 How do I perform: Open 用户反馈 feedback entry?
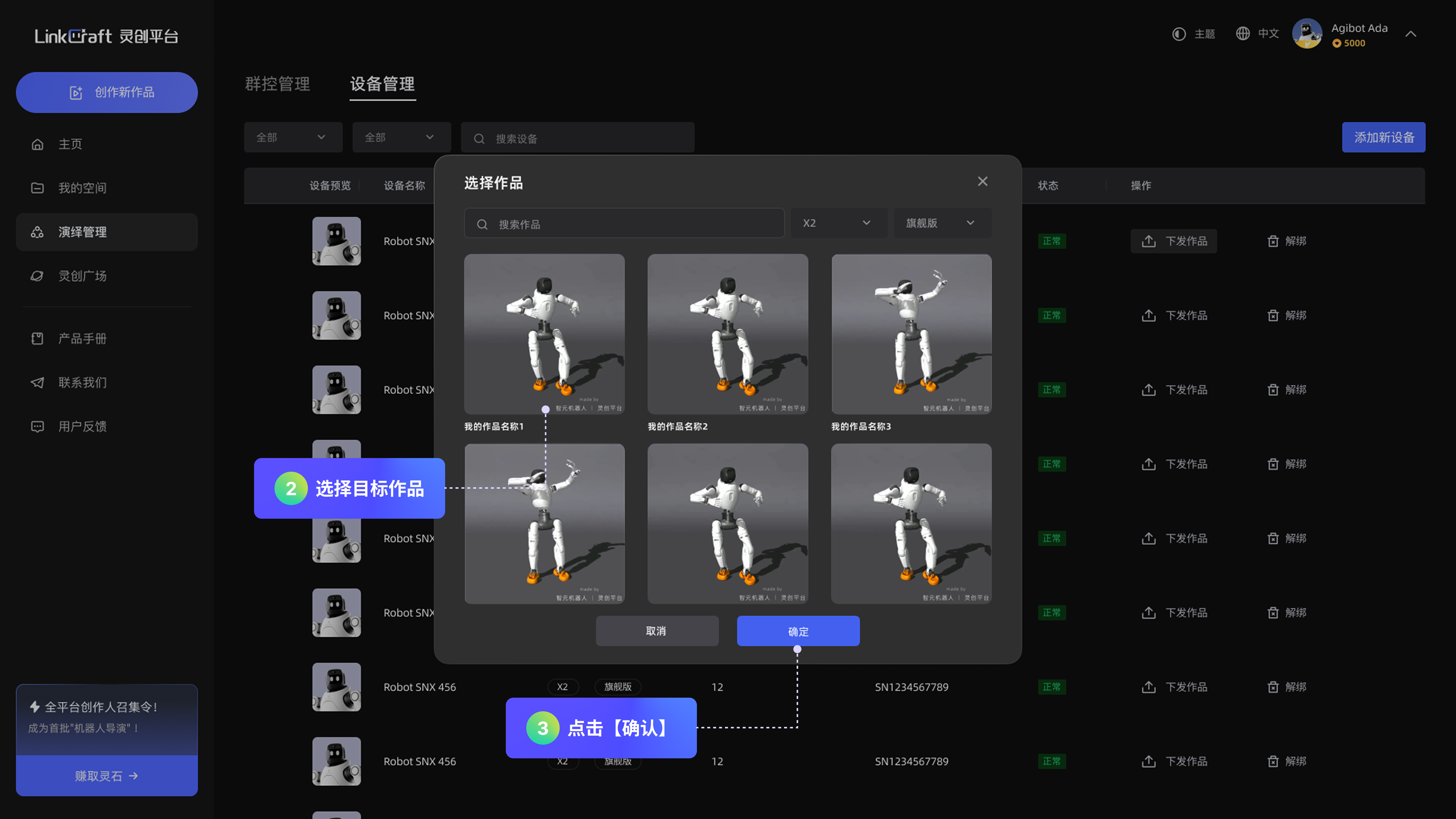tap(82, 426)
